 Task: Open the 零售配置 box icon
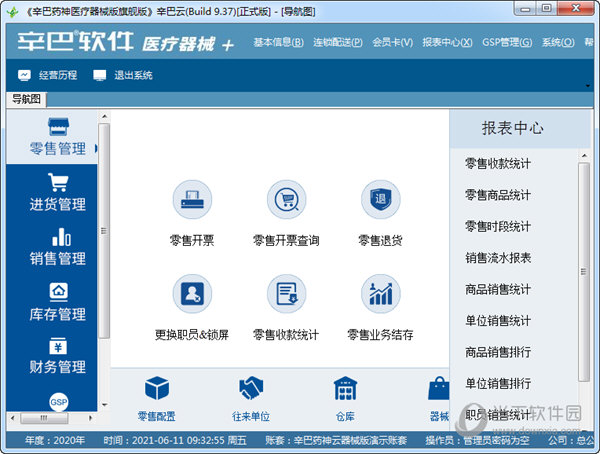click(x=157, y=389)
